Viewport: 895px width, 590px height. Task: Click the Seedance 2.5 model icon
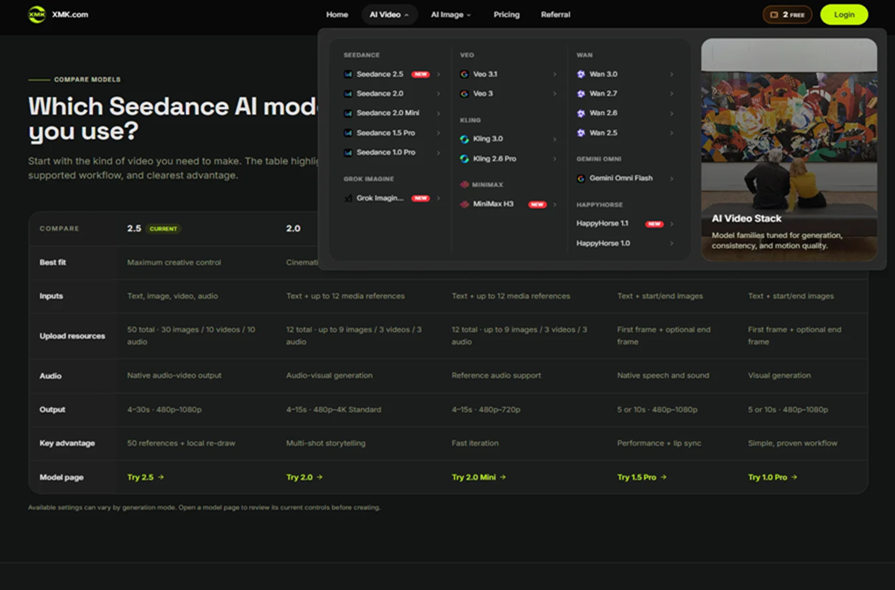[x=348, y=74]
